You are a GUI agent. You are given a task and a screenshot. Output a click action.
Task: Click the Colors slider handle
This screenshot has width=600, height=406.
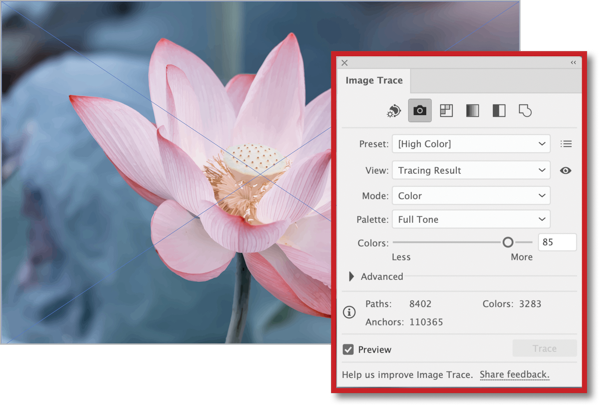508,242
